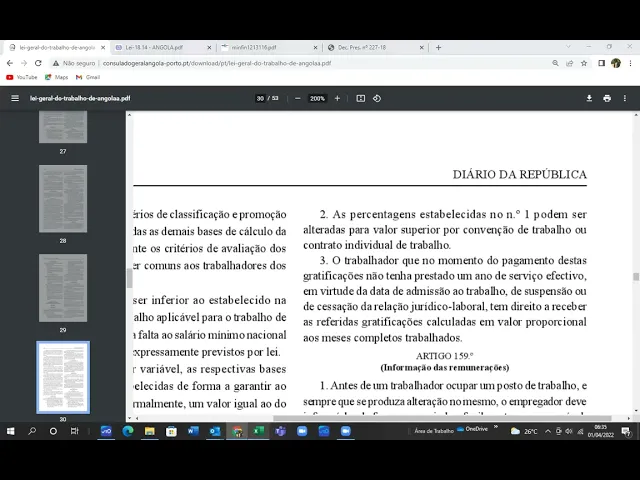Download the PDF file
This screenshot has width=640, height=480.
[589, 98]
